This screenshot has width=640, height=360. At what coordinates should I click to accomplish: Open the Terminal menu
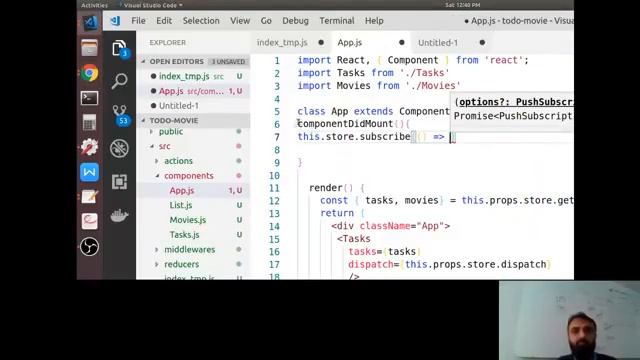(337, 21)
